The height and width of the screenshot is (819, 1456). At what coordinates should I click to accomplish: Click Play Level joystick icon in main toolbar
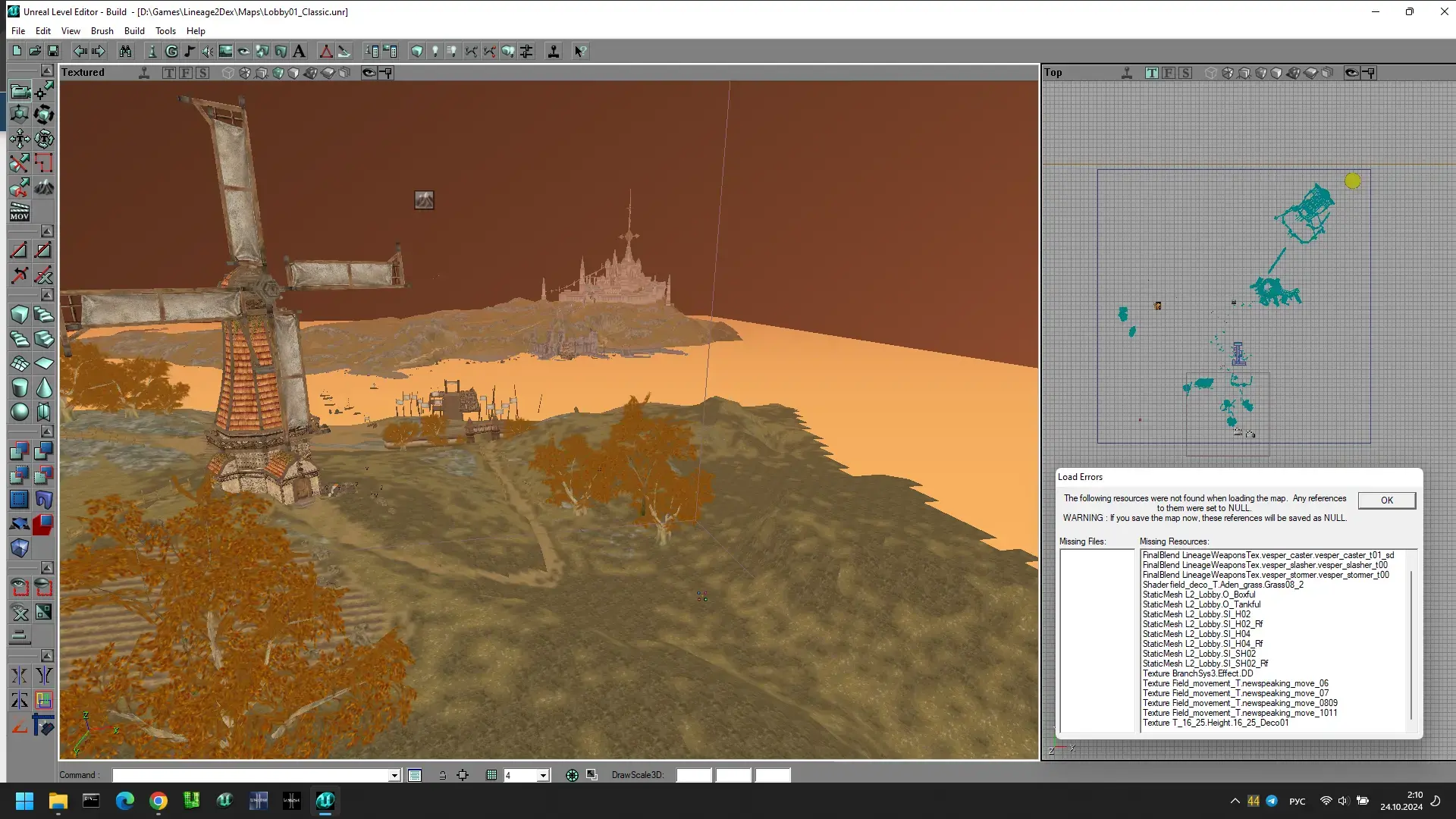pos(554,51)
